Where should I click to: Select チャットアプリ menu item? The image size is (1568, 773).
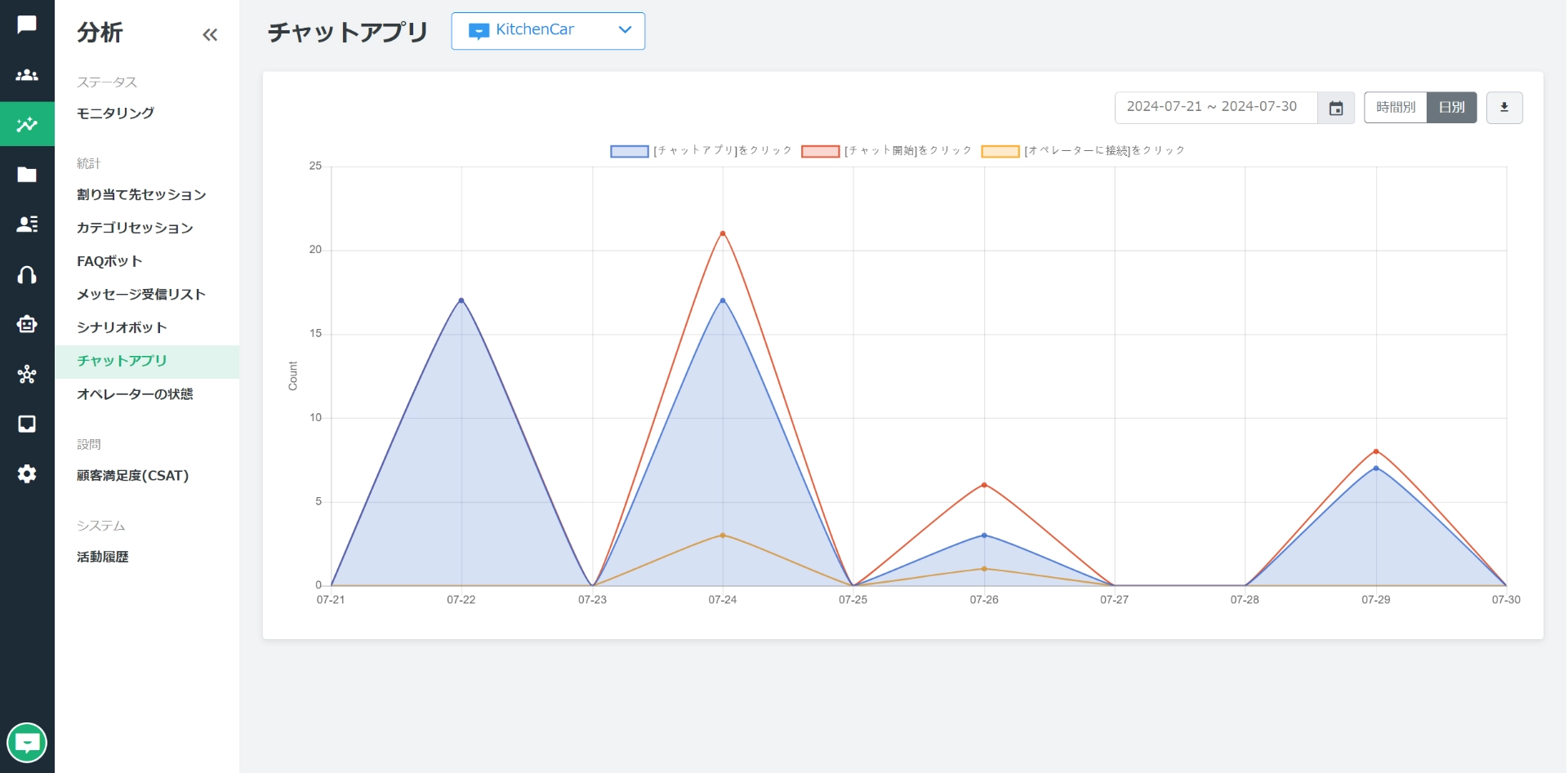click(147, 362)
